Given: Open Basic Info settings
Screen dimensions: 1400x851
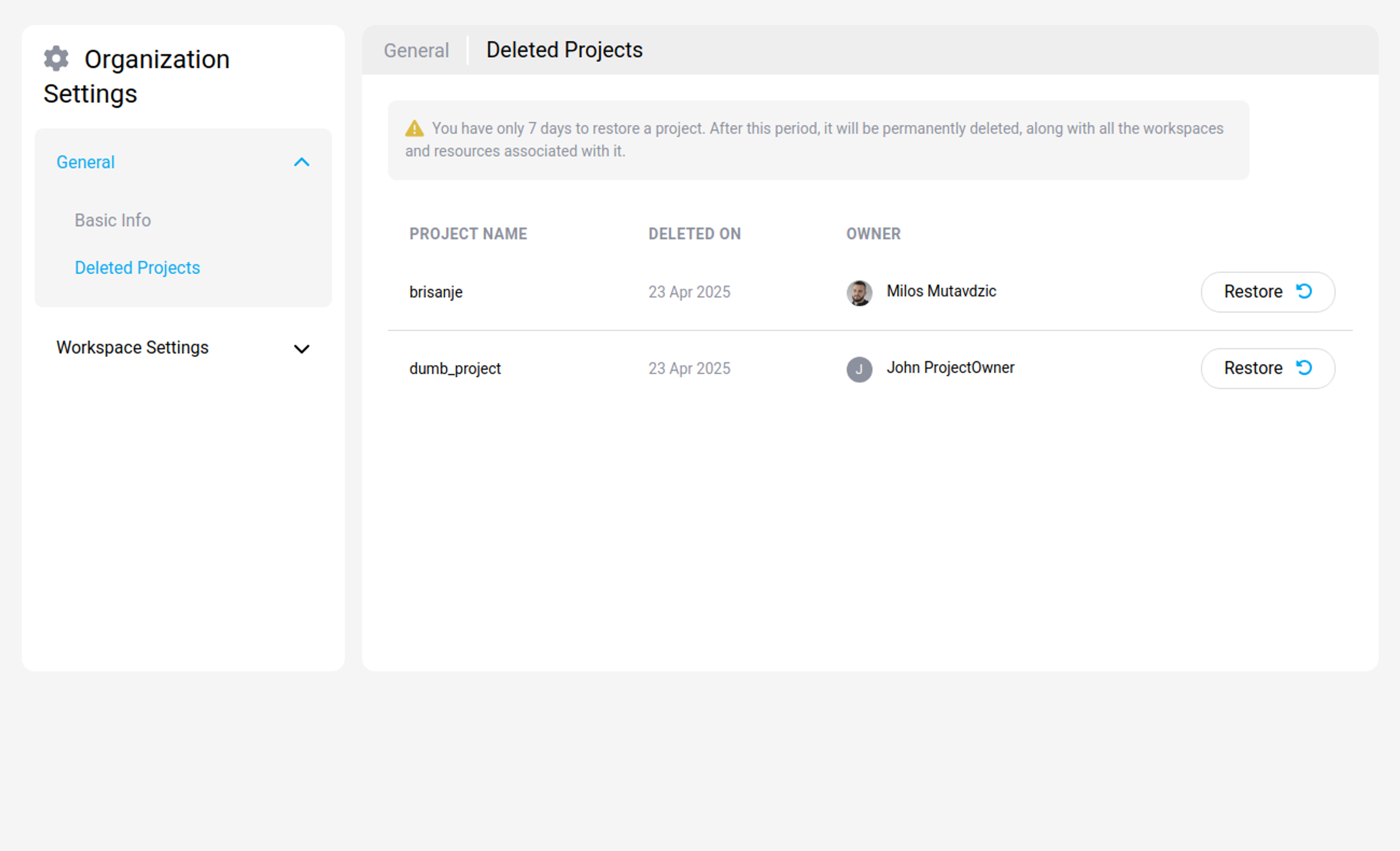Looking at the screenshot, I should coord(113,220).
